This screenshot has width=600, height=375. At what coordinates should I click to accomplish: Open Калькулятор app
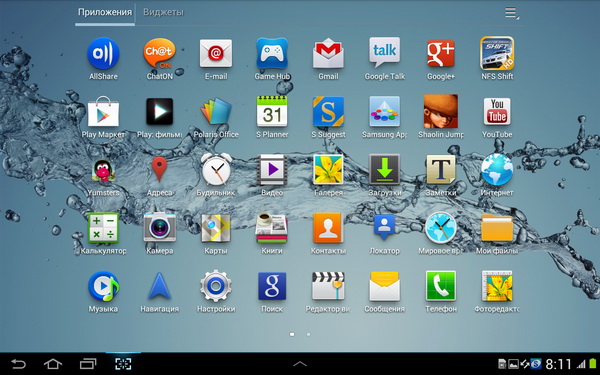(x=103, y=228)
